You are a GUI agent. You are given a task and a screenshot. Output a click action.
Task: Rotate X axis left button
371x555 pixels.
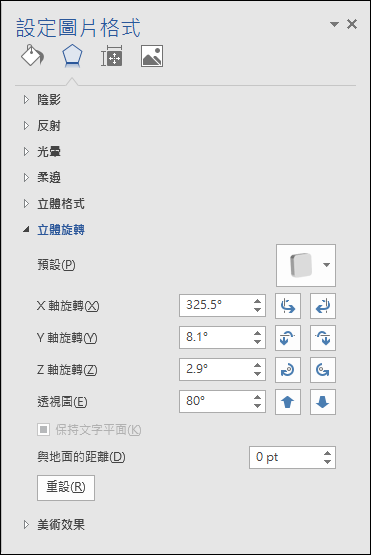pyautogui.click(x=288, y=306)
